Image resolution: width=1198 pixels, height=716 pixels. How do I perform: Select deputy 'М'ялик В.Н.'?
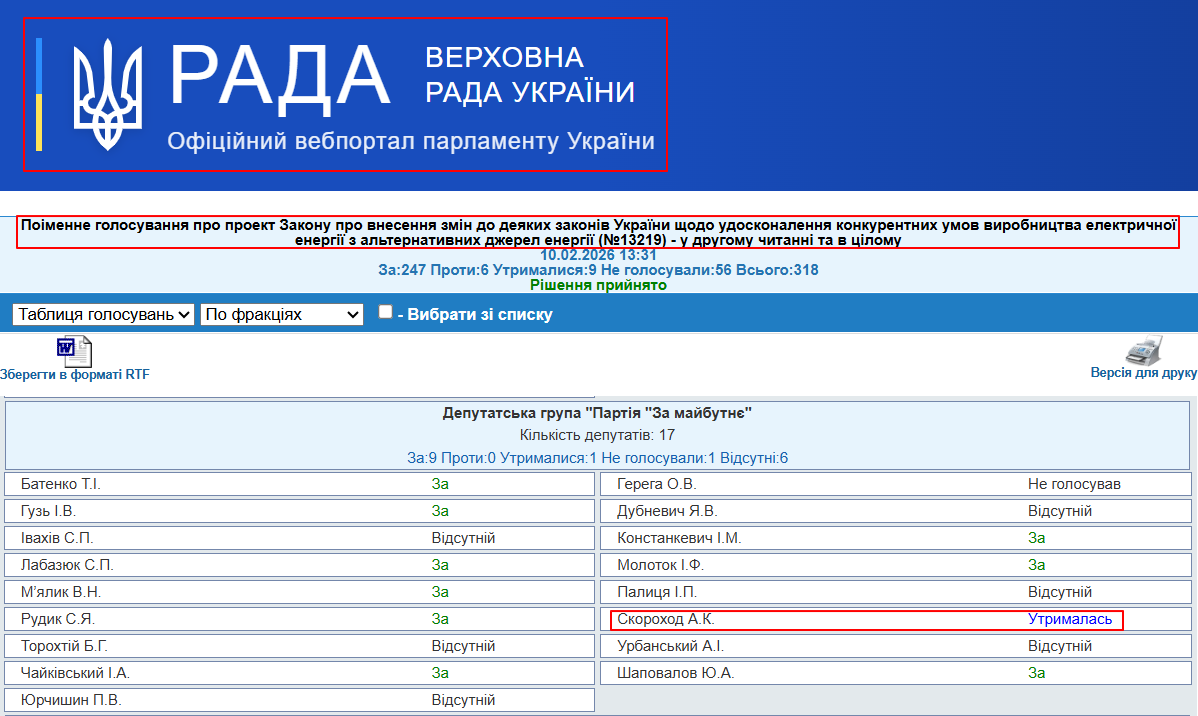click(60, 591)
